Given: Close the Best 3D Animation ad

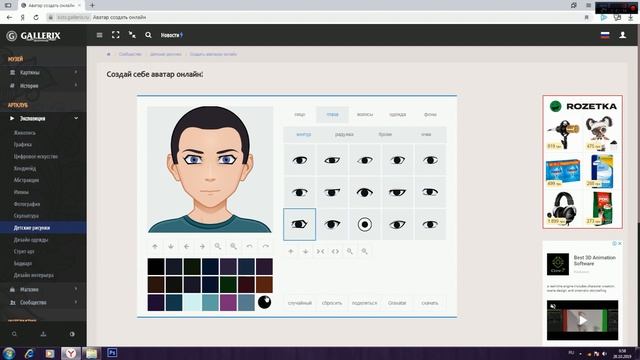Looking at the screenshot, I should [620, 244].
